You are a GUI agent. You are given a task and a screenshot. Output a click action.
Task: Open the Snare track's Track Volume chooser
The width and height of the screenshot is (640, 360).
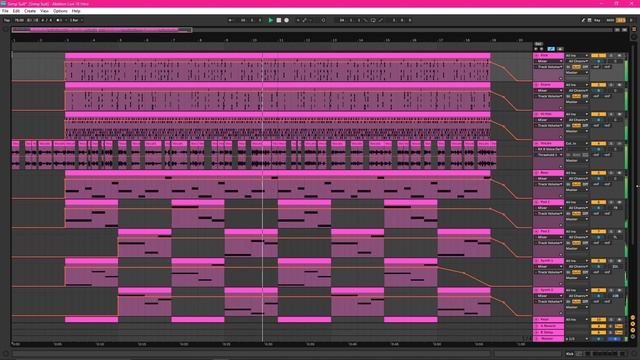tap(549, 96)
